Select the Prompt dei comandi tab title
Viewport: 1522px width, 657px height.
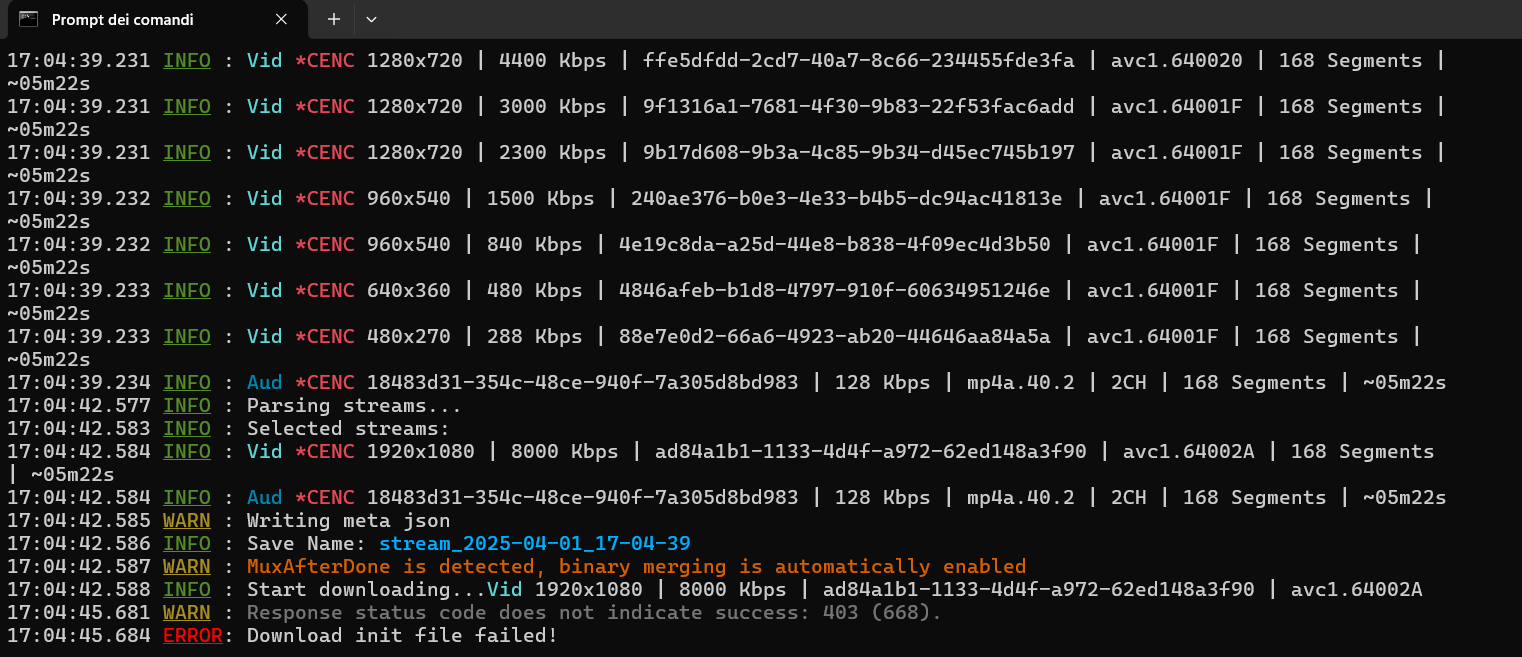tap(122, 20)
